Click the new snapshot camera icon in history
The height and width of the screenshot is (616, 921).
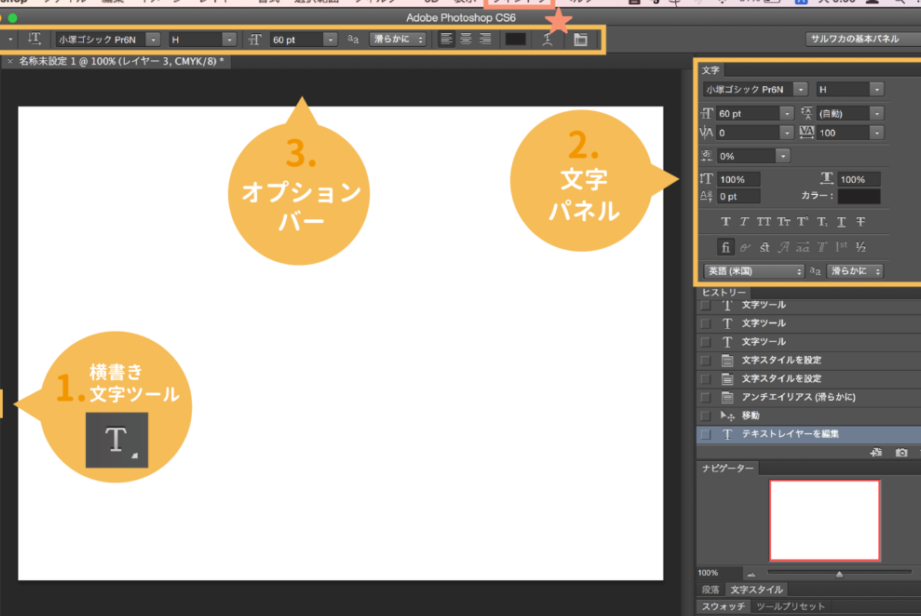(x=901, y=453)
